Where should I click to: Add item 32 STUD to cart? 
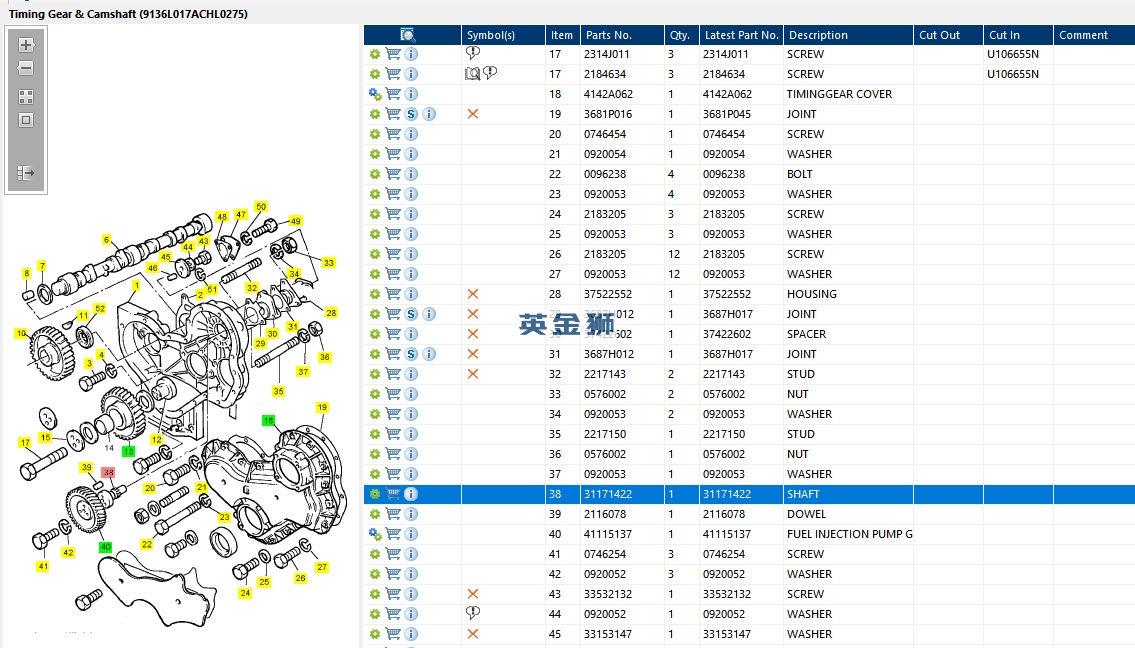393,374
